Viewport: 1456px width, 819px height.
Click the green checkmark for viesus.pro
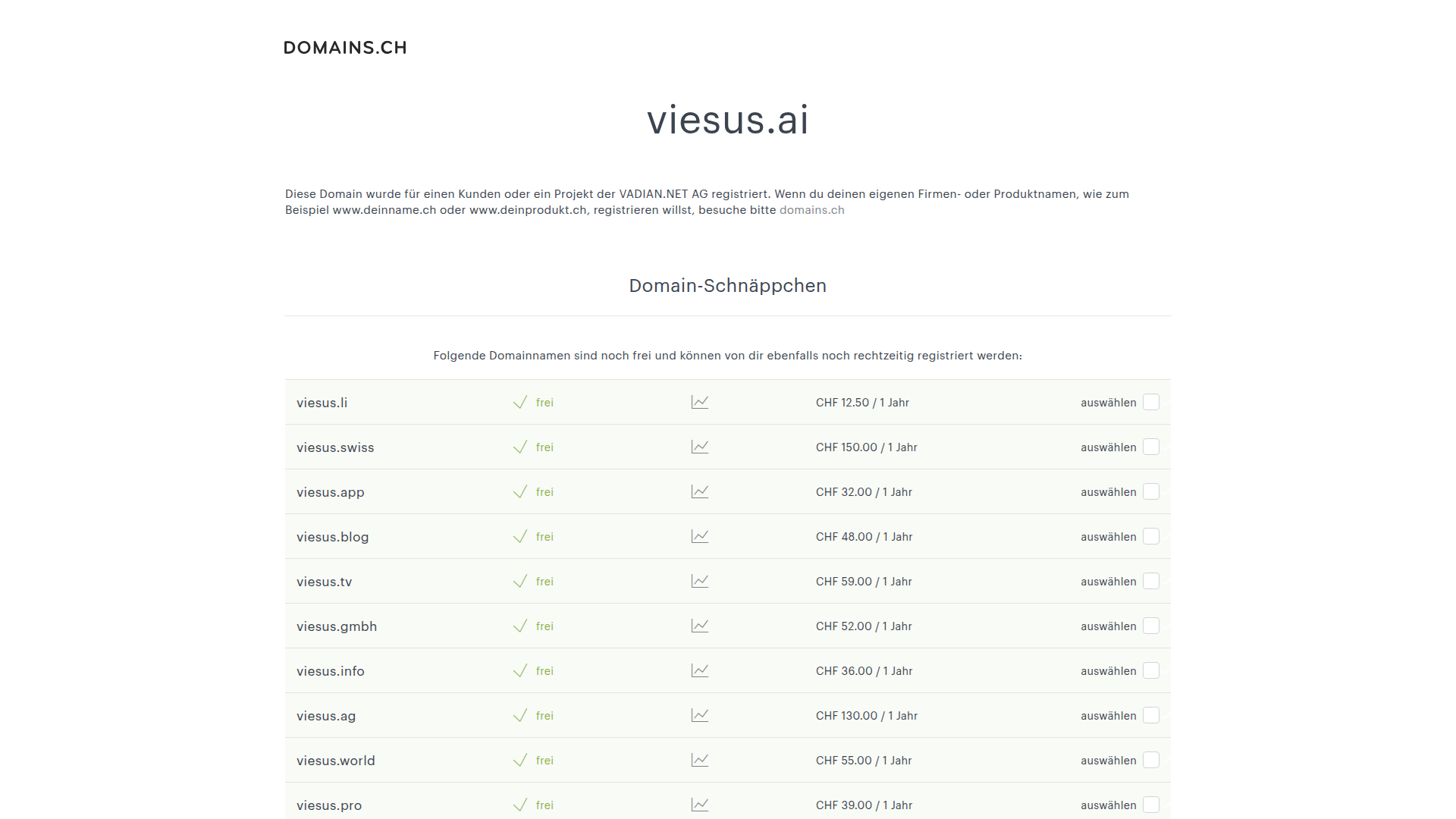coord(520,805)
